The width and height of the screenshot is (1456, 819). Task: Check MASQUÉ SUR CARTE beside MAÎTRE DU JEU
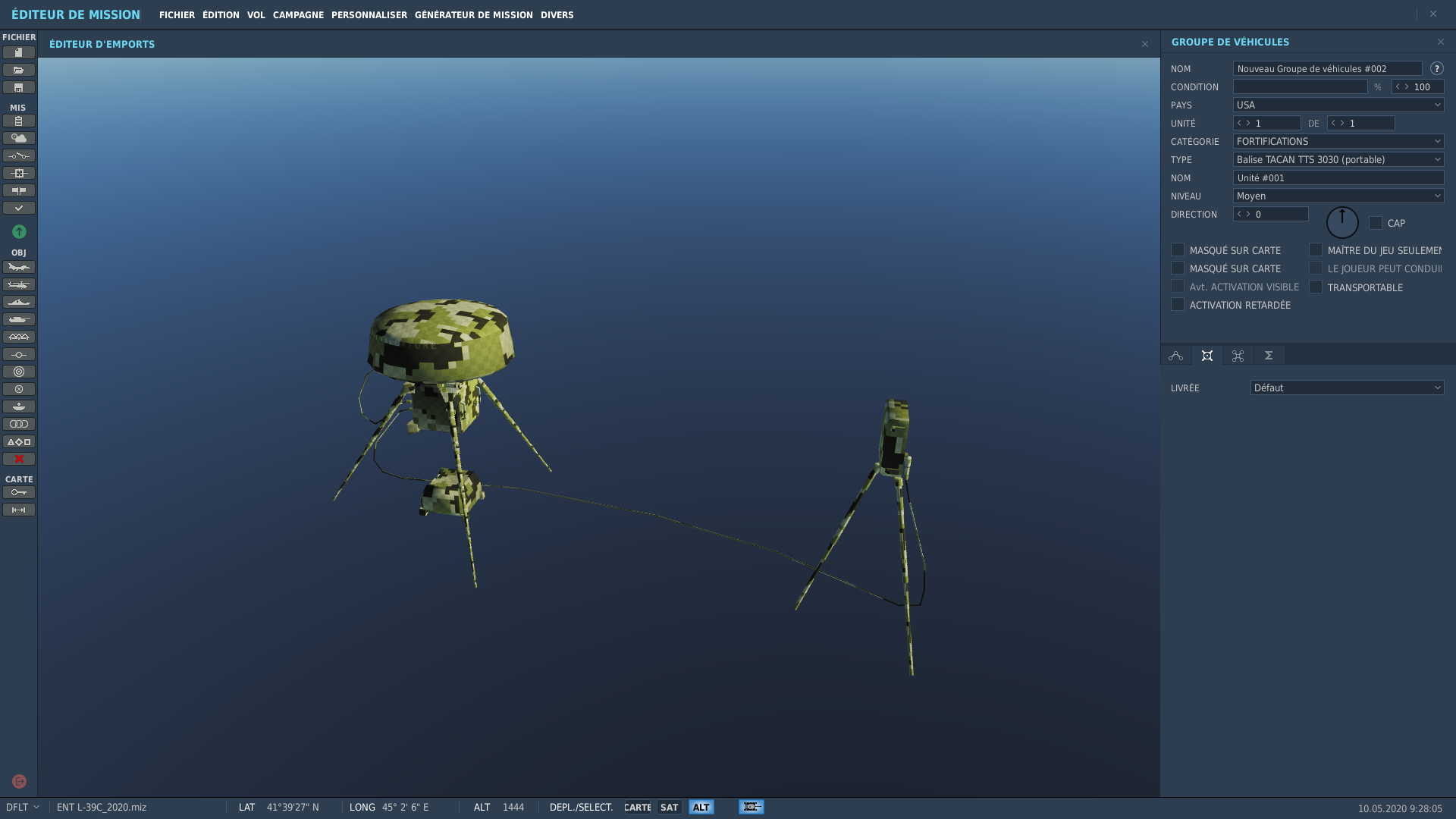[1177, 249]
